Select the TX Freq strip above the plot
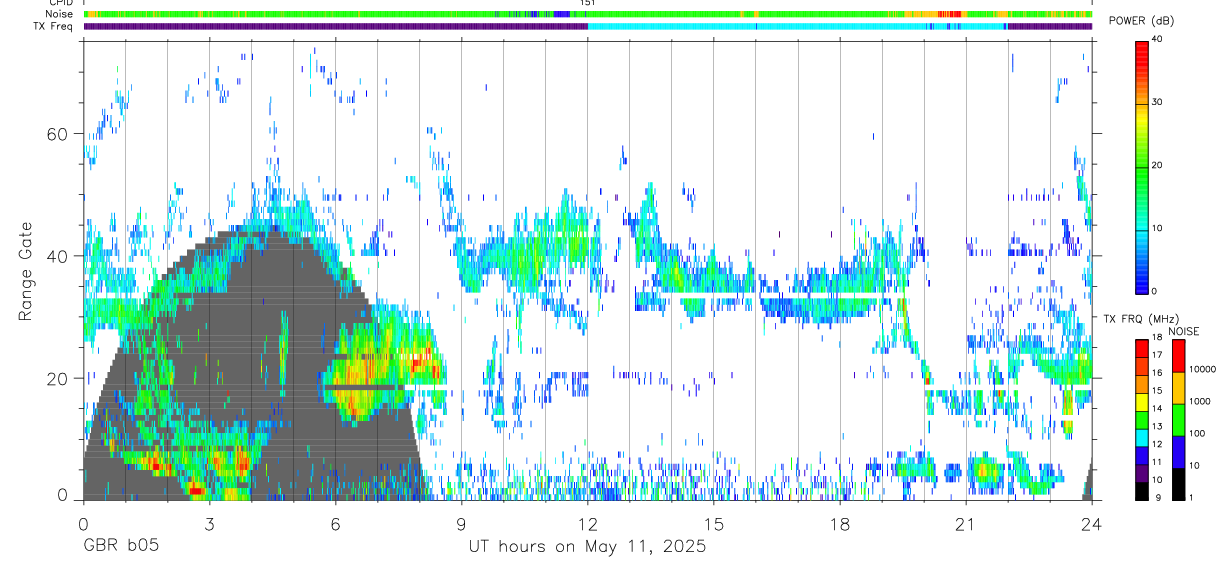The image size is (1228, 567). pyautogui.click(x=588, y=27)
